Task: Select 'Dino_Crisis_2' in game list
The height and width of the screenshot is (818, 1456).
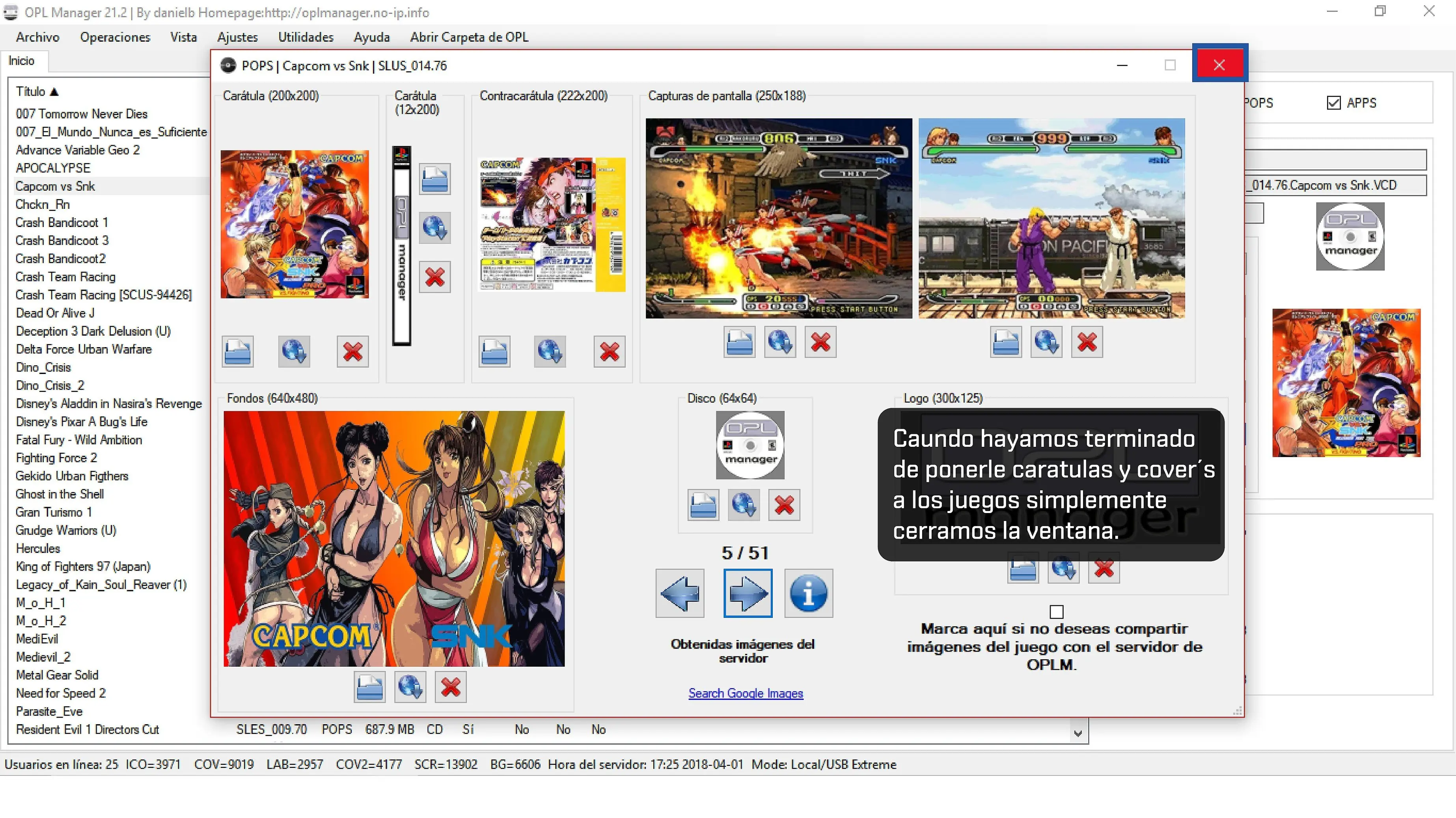Action: [50, 385]
